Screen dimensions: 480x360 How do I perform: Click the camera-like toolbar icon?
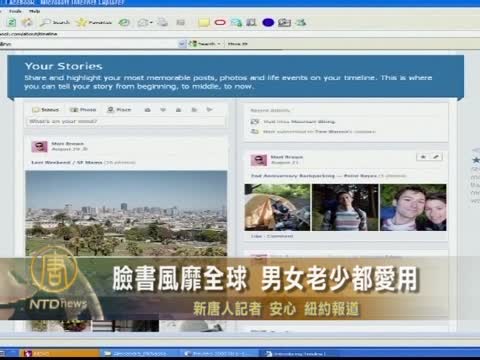point(284,23)
